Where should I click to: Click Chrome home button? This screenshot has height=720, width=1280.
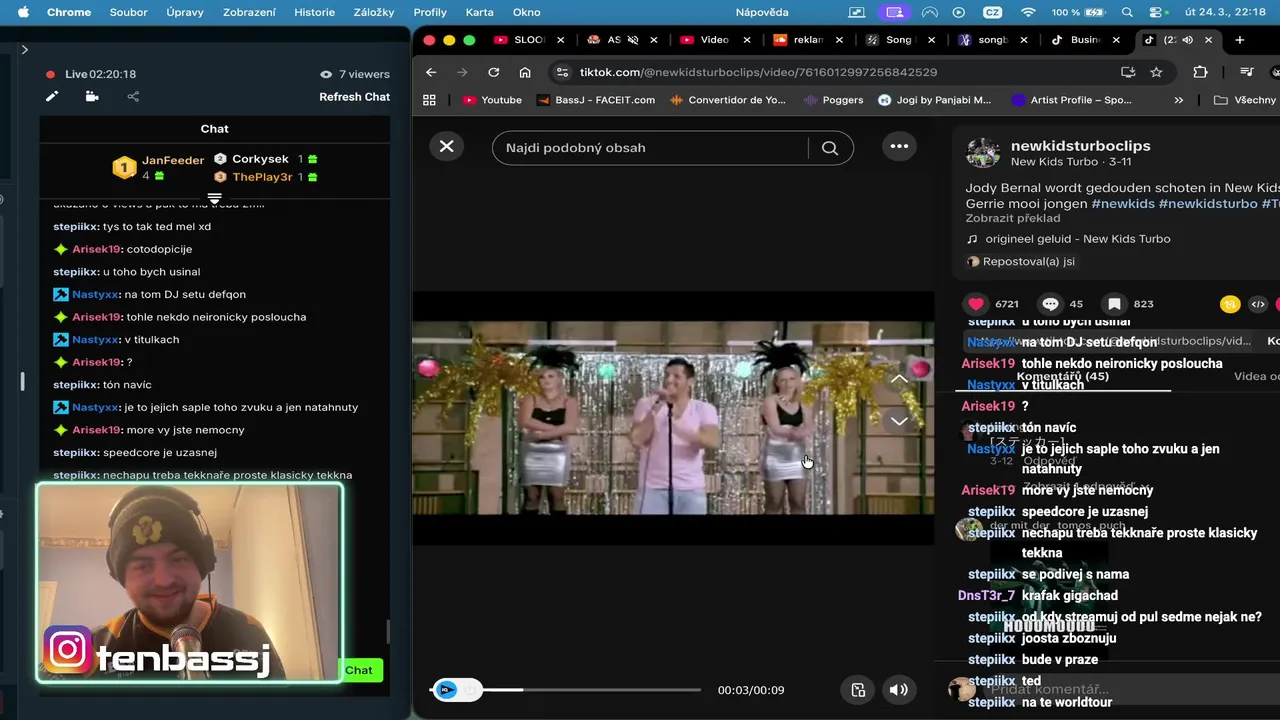click(525, 72)
